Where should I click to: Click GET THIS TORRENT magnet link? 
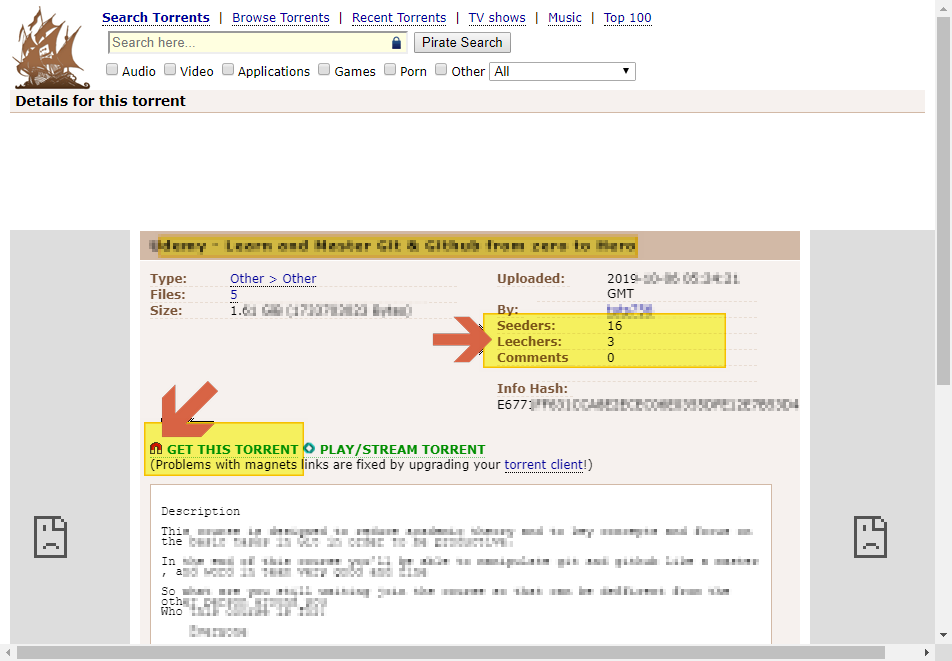[233, 449]
